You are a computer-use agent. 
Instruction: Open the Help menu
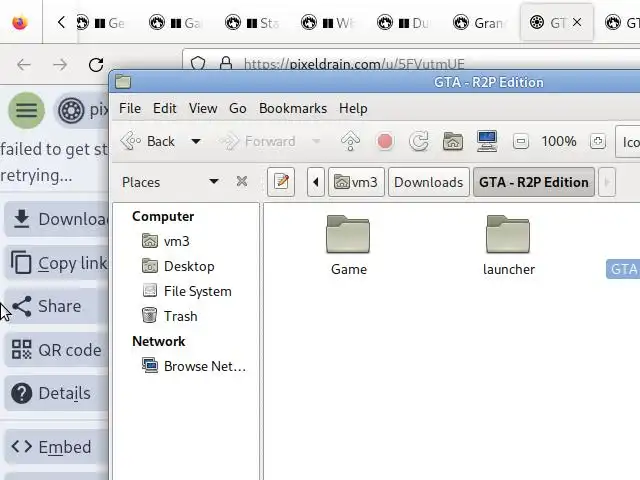pyautogui.click(x=353, y=108)
